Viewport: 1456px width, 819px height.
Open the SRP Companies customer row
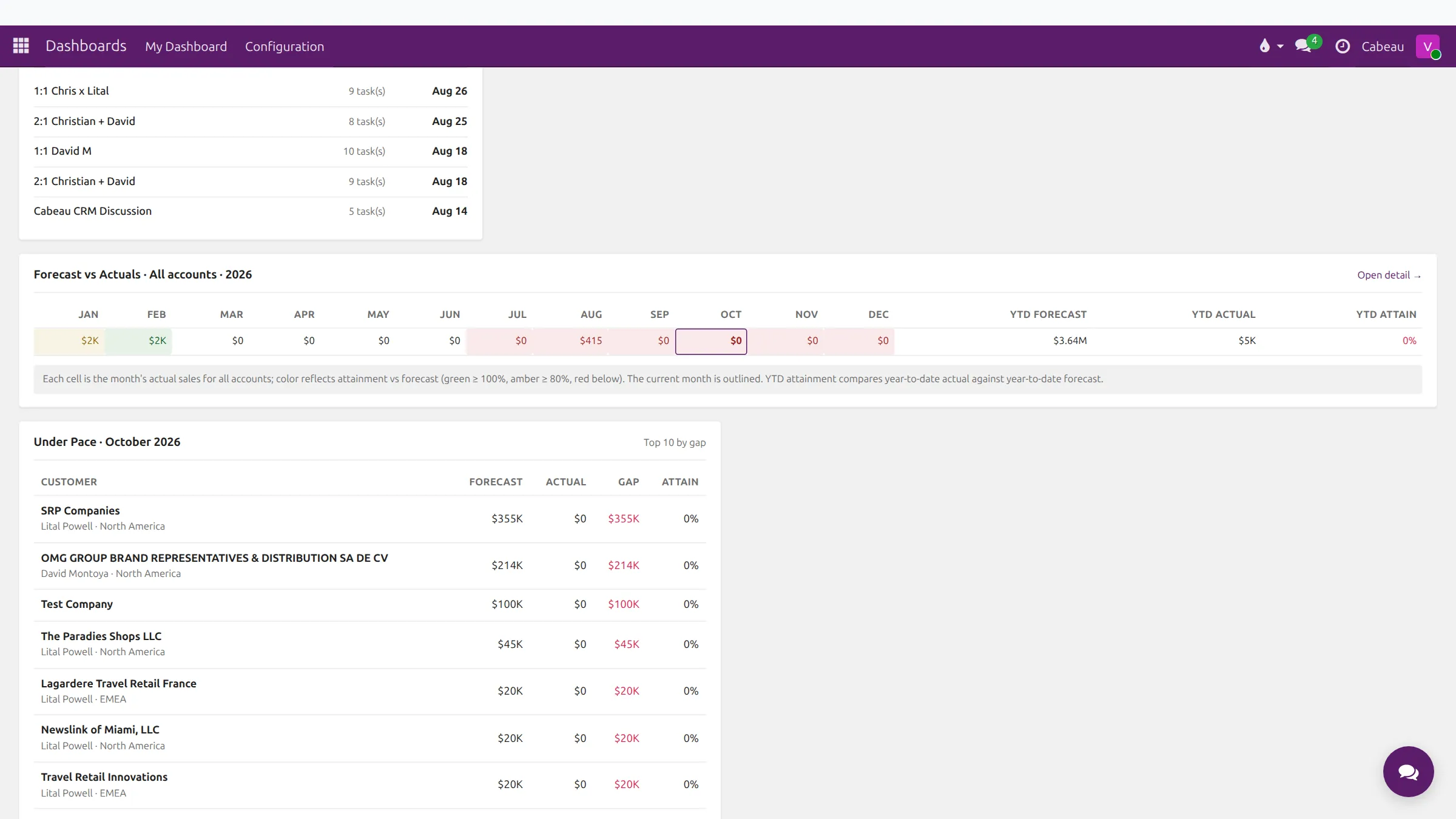coord(369,519)
